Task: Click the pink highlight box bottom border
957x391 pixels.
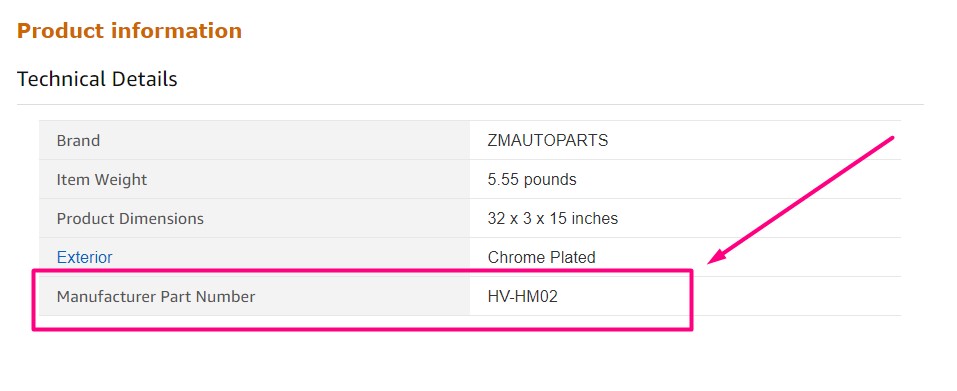Action: point(363,329)
